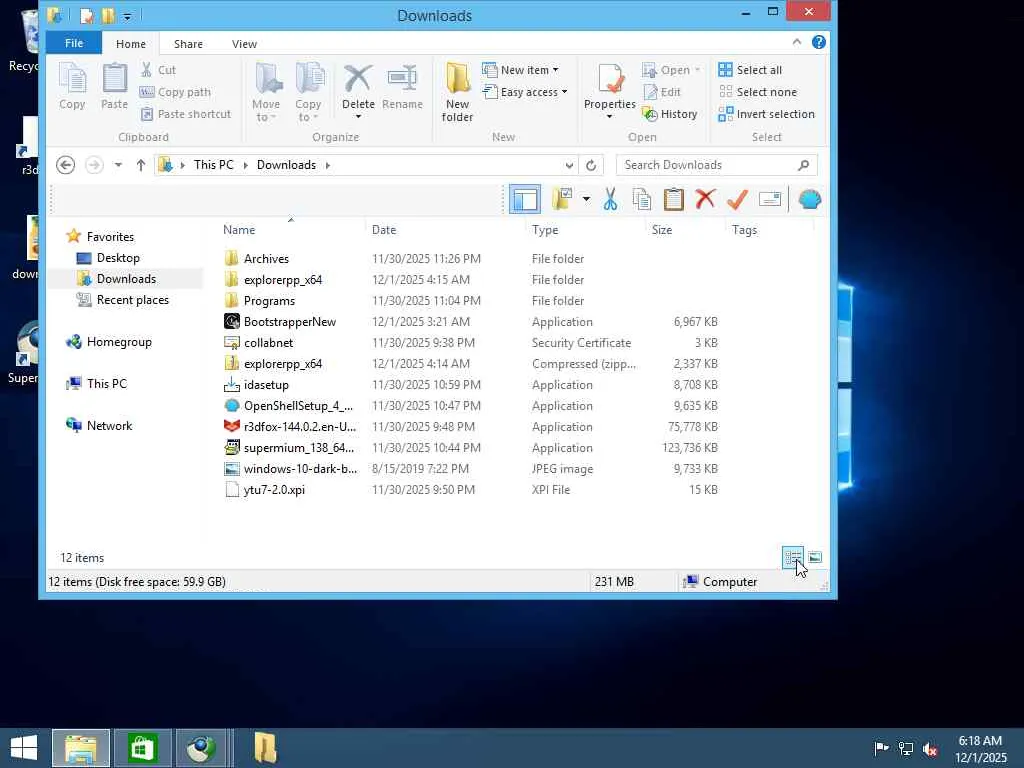Create a New folder from the ribbon
1024x768 pixels.
[457, 91]
